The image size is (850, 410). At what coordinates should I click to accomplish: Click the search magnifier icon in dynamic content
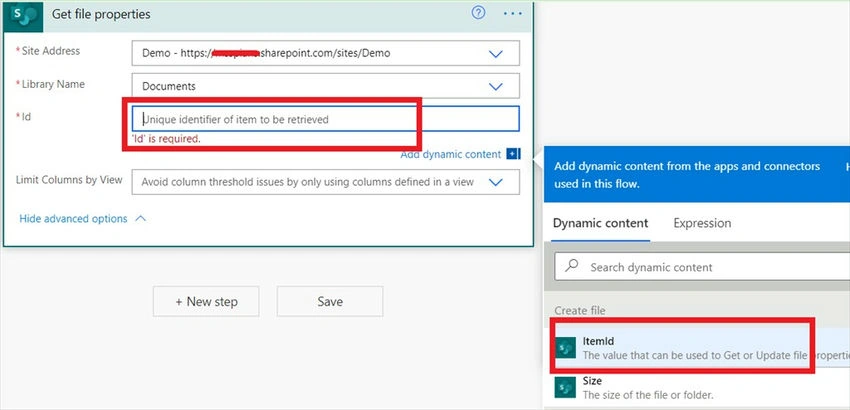[x=571, y=266]
